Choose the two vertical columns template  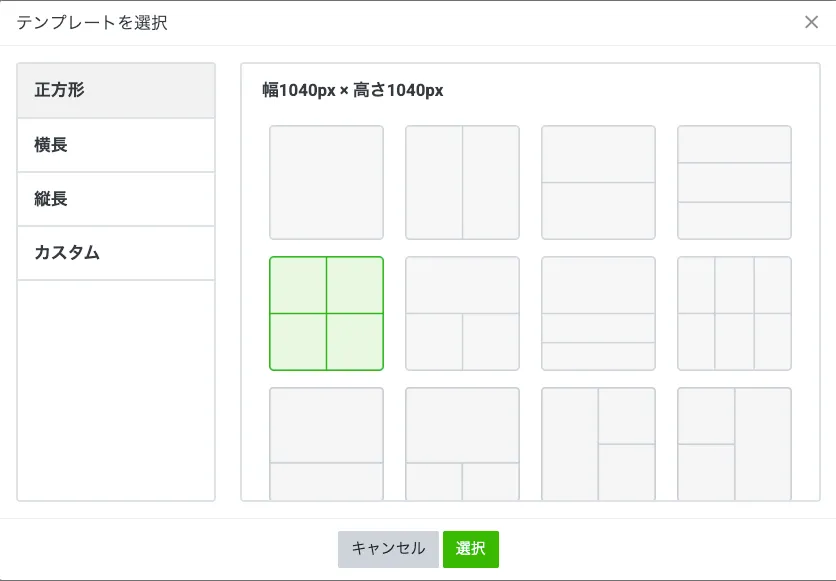pos(462,182)
